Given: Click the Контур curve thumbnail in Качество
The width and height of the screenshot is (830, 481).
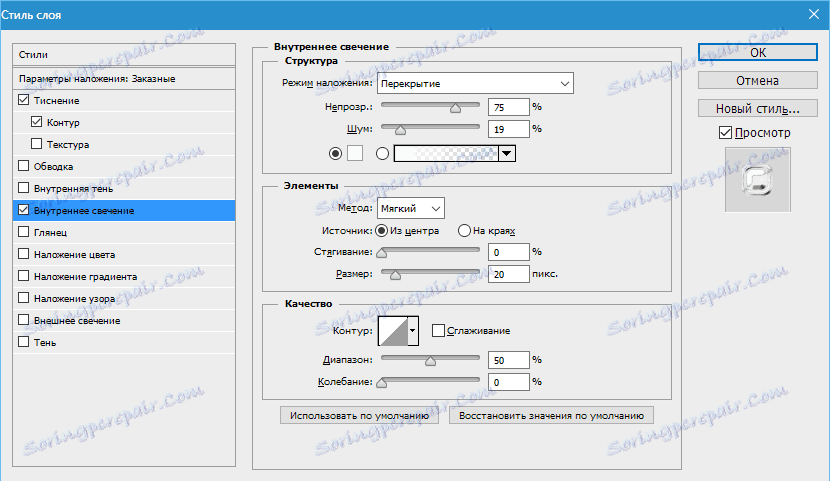Looking at the screenshot, I should click(393, 331).
